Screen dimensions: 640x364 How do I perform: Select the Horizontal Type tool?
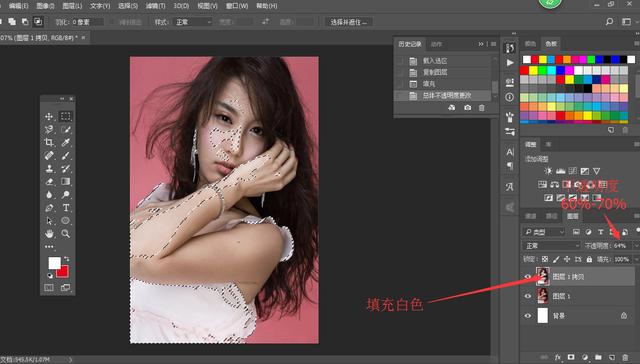pos(65,208)
